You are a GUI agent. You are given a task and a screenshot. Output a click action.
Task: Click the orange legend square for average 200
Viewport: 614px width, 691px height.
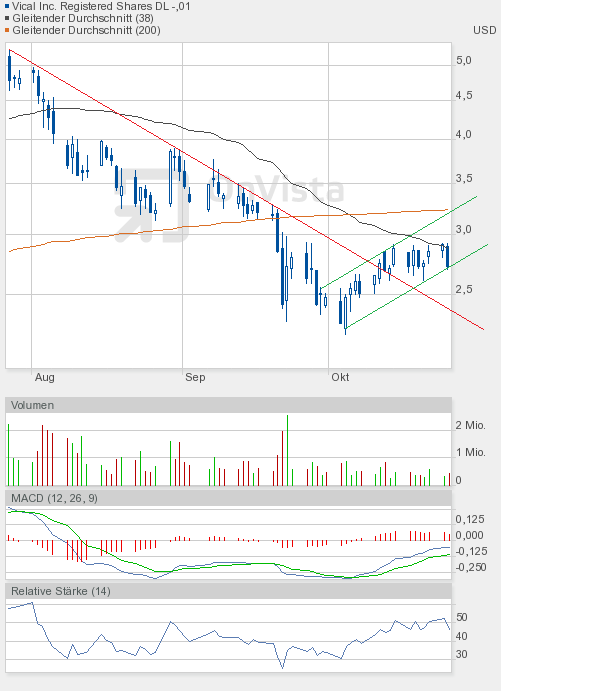[7, 30]
